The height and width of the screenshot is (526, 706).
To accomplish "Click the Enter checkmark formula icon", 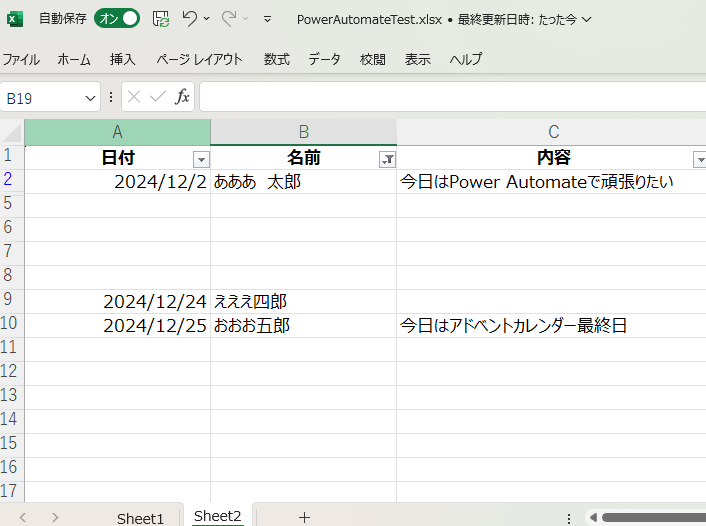I will [x=158, y=96].
